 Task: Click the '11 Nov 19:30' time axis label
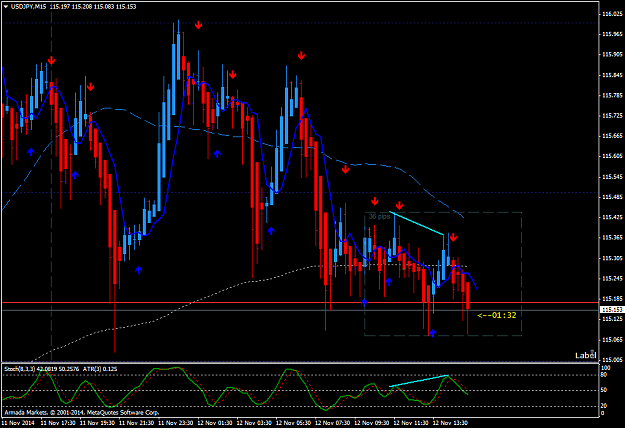pos(97,423)
